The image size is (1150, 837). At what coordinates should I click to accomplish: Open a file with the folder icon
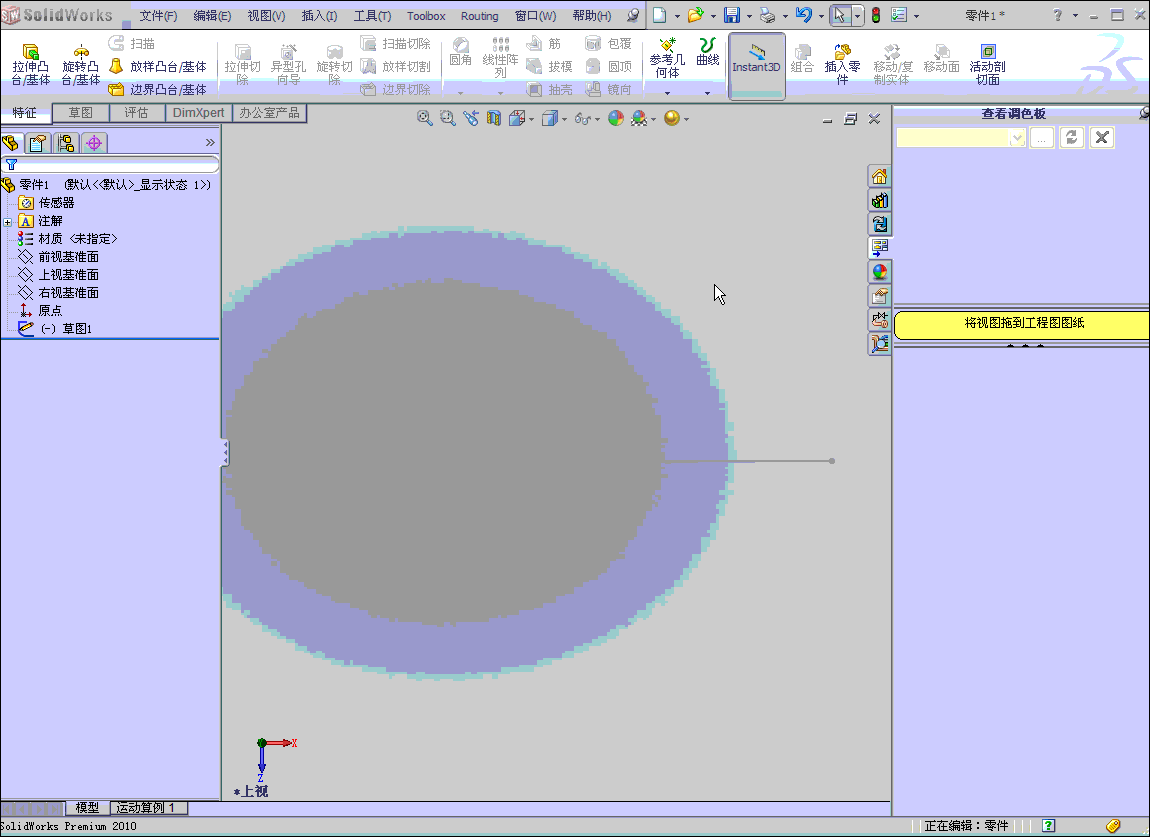[x=695, y=15]
